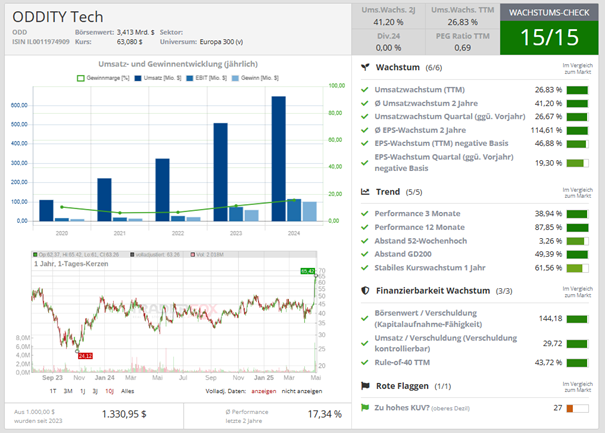
Task: Click the Kurs value 63,080 $
Action: [x=130, y=42]
